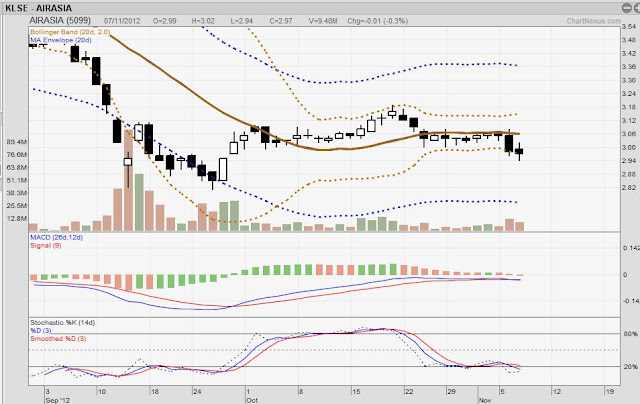Click the tallest volume bar in mid-September
Screen dimensions: 640x404
[128, 180]
